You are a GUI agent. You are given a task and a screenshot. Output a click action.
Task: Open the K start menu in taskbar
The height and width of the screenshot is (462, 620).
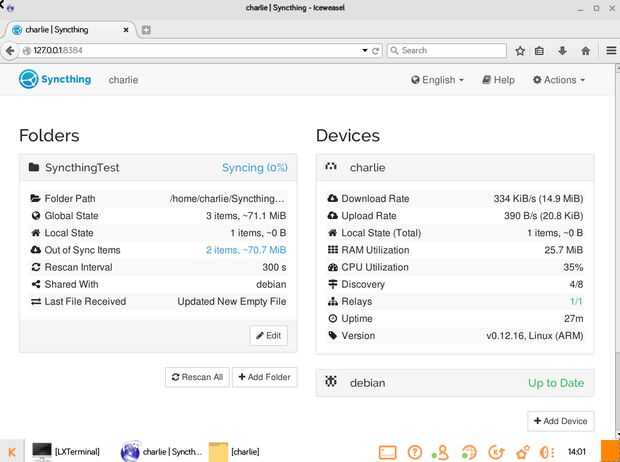click(x=12, y=451)
